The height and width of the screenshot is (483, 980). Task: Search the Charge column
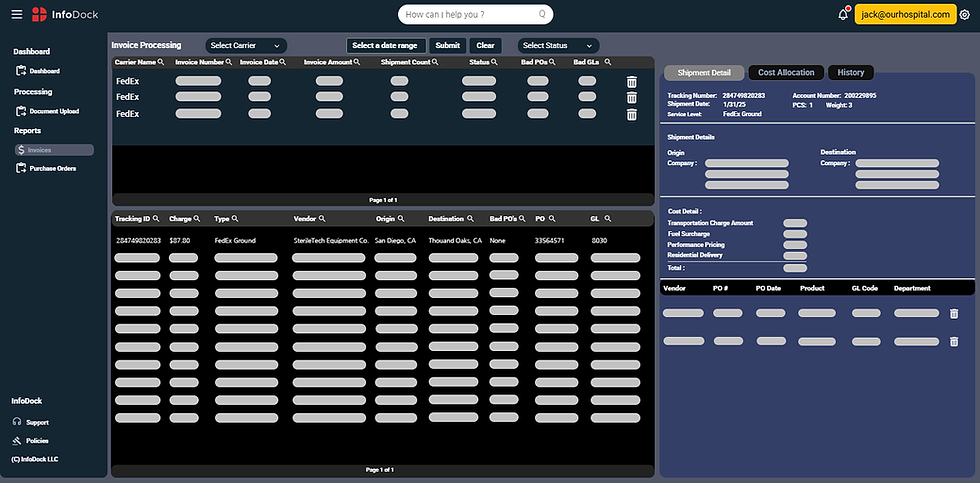point(197,219)
